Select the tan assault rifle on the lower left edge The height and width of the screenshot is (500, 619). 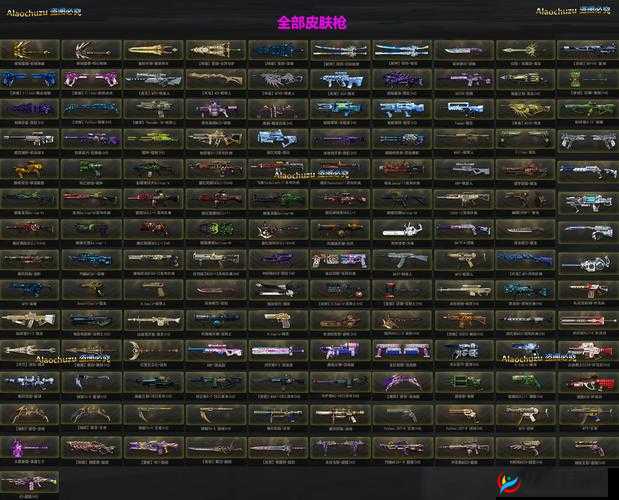30,320
